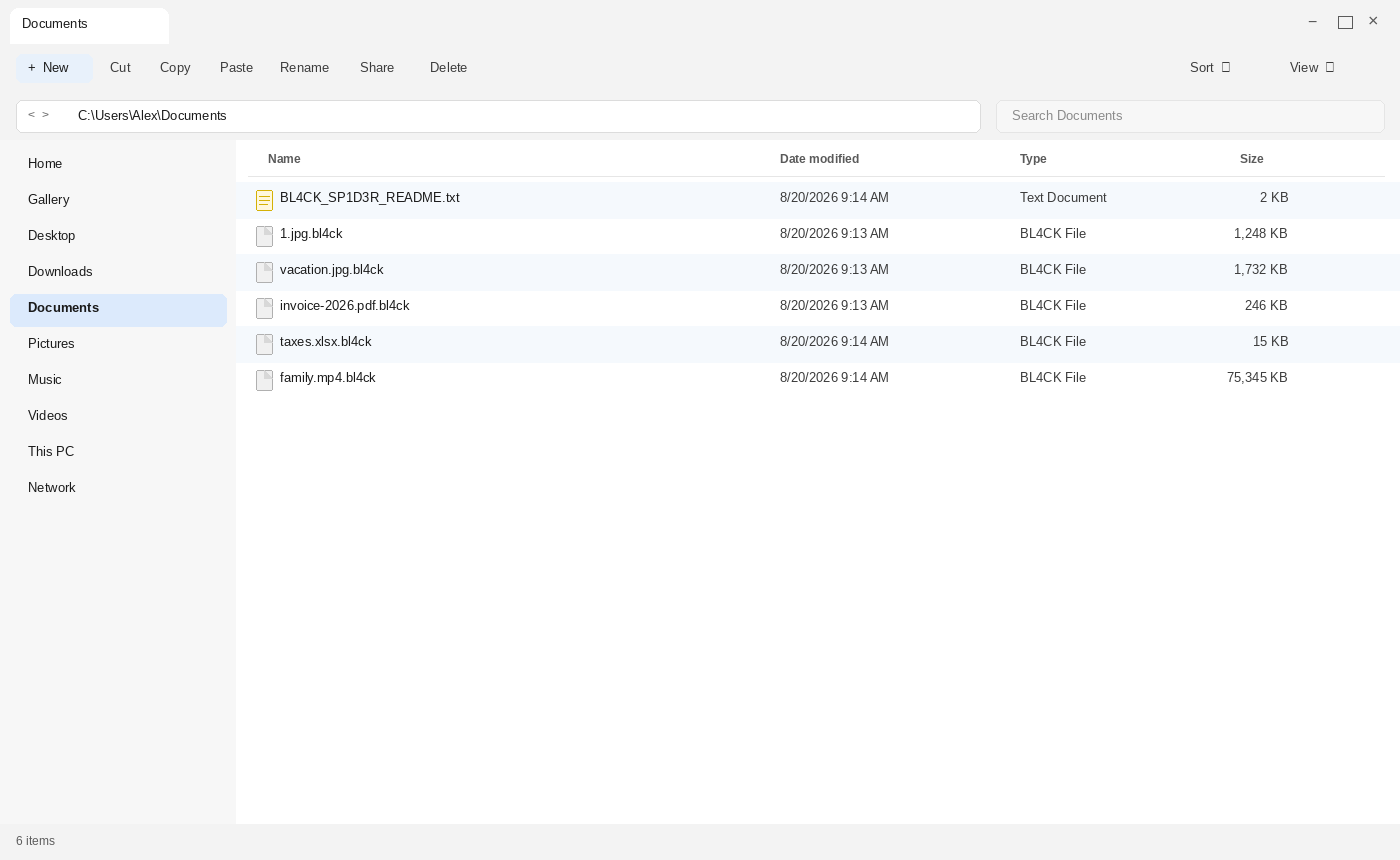Sort by the Name column header
The height and width of the screenshot is (860, 1400).
284,159
